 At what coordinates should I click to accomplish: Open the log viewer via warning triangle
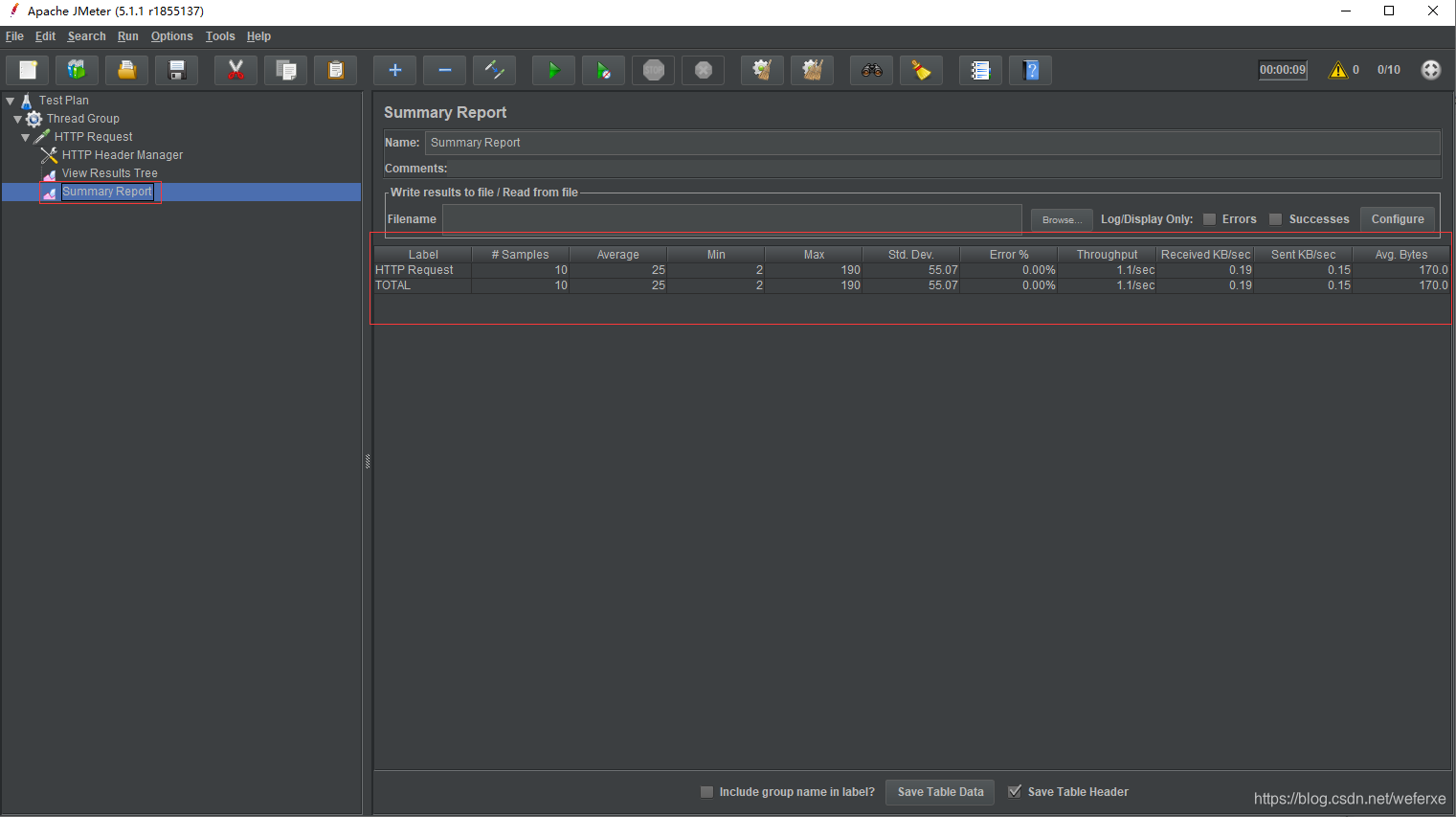coord(1338,70)
